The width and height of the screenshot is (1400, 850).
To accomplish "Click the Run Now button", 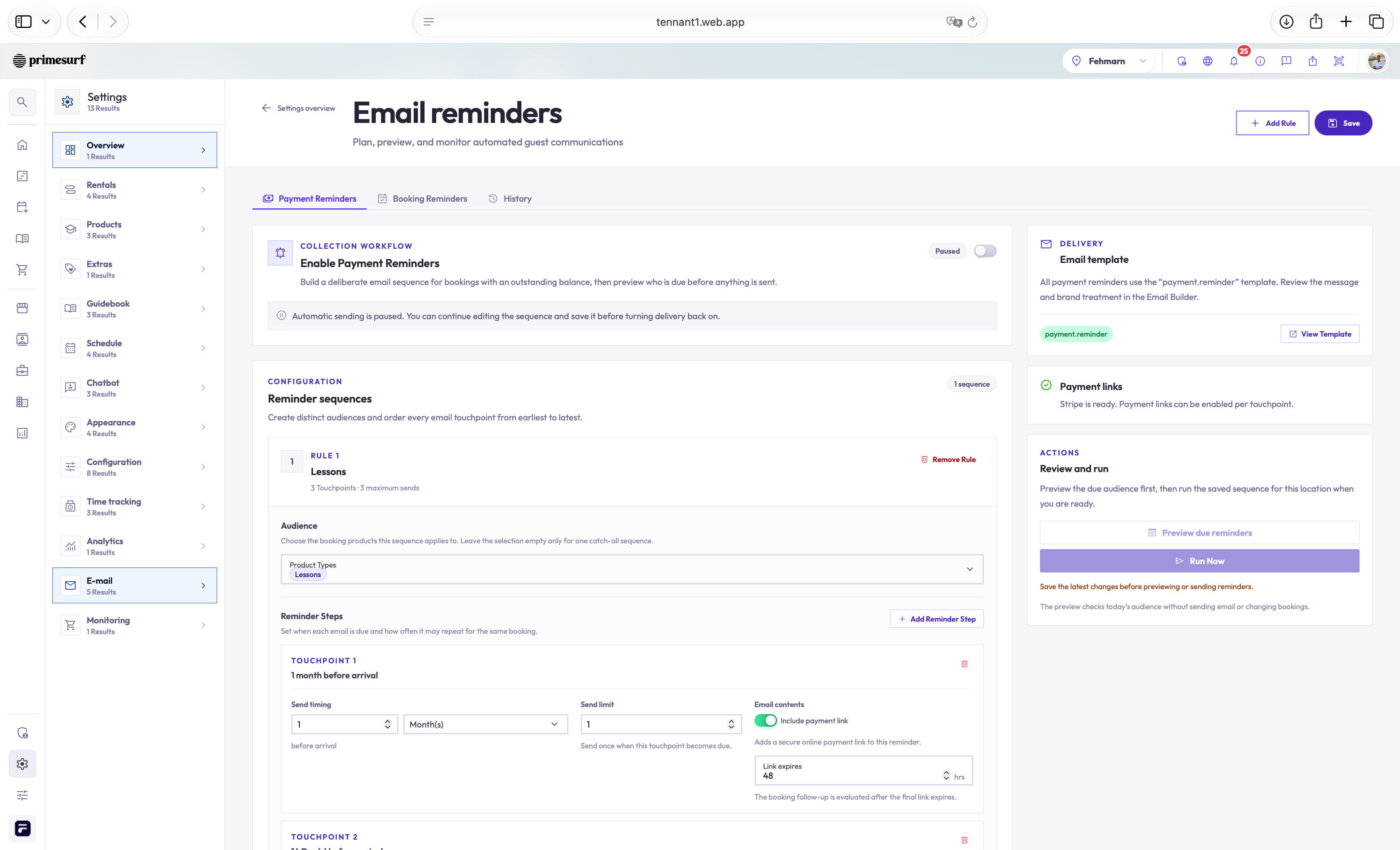I will 1200,561.
